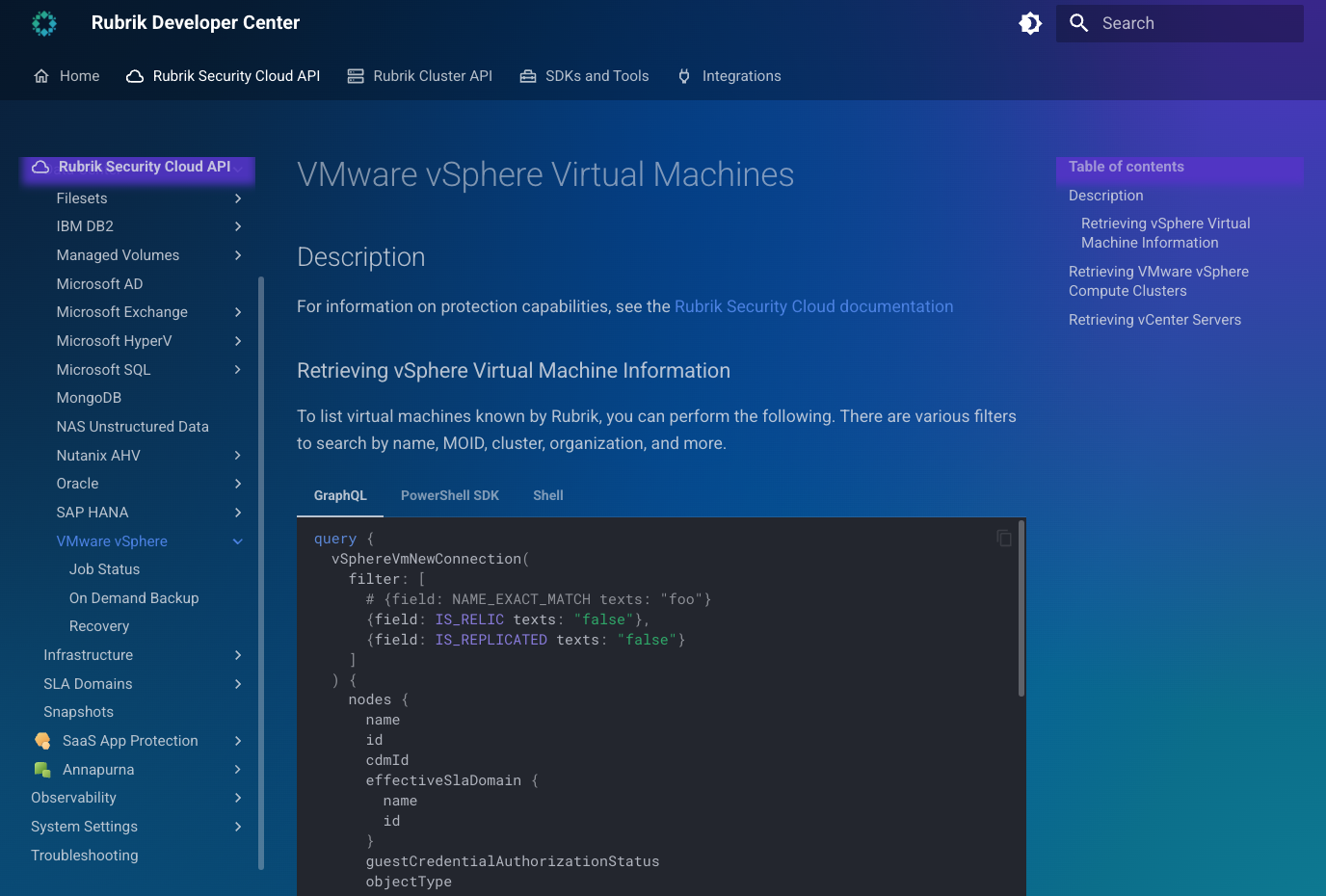Expand the Microsoft Exchange section
1326x896 pixels.
tap(238, 312)
